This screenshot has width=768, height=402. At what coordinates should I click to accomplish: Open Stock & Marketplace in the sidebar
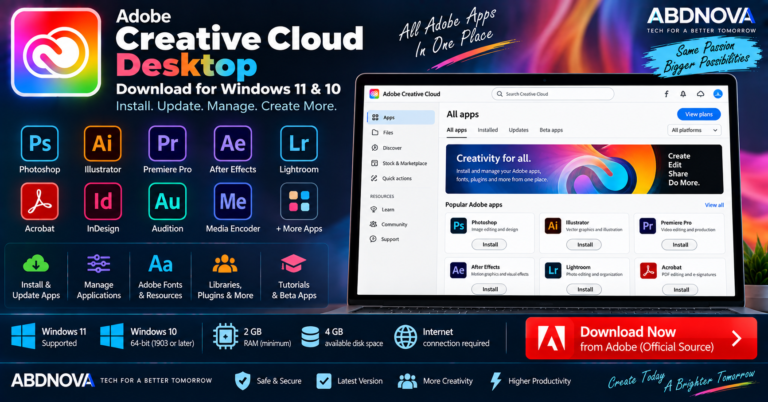pyautogui.click(x=401, y=163)
